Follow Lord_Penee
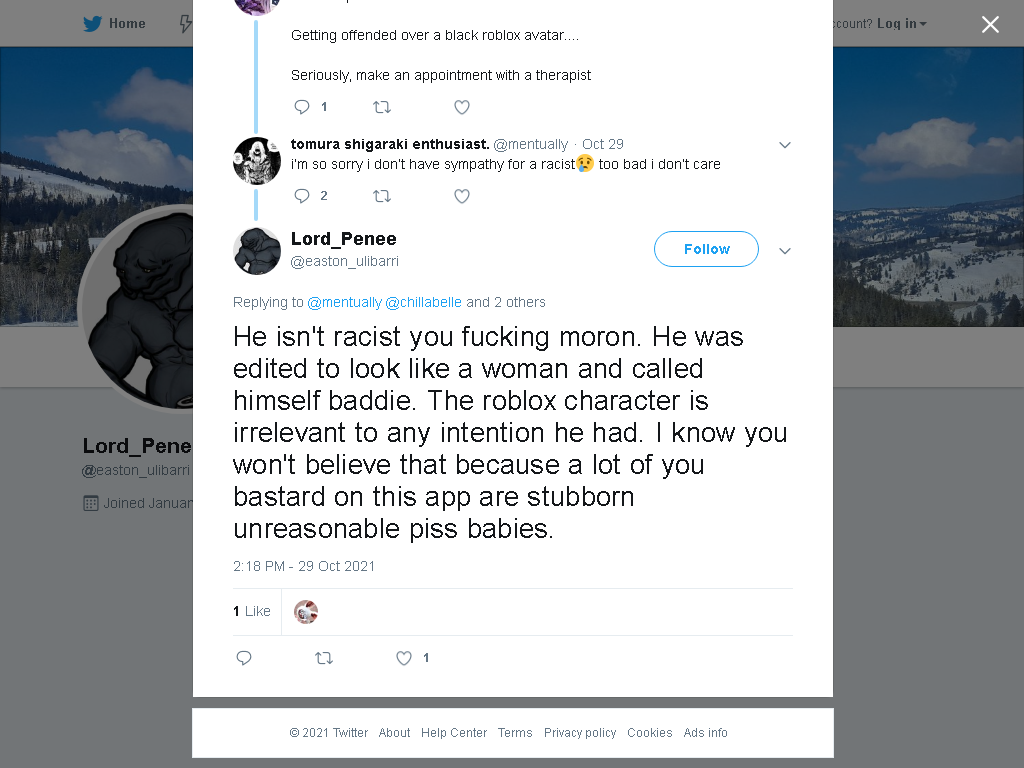The image size is (1024, 768). (x=706, y=249)
